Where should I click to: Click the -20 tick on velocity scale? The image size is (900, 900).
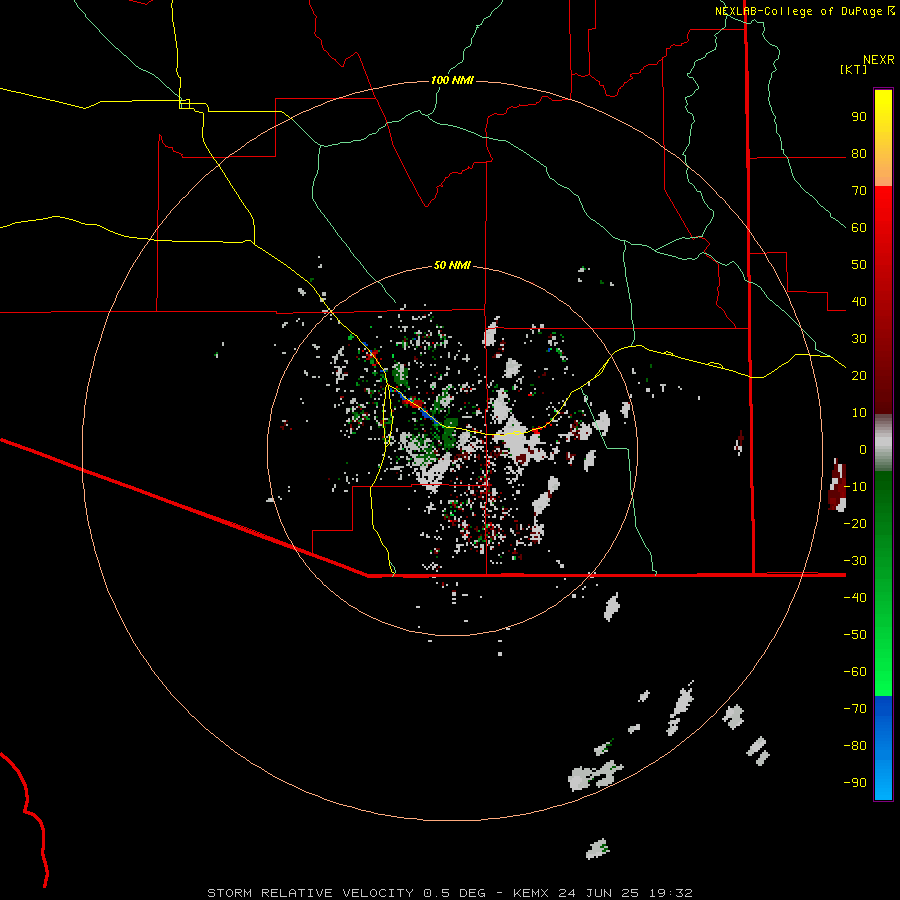tap(855, 524)
